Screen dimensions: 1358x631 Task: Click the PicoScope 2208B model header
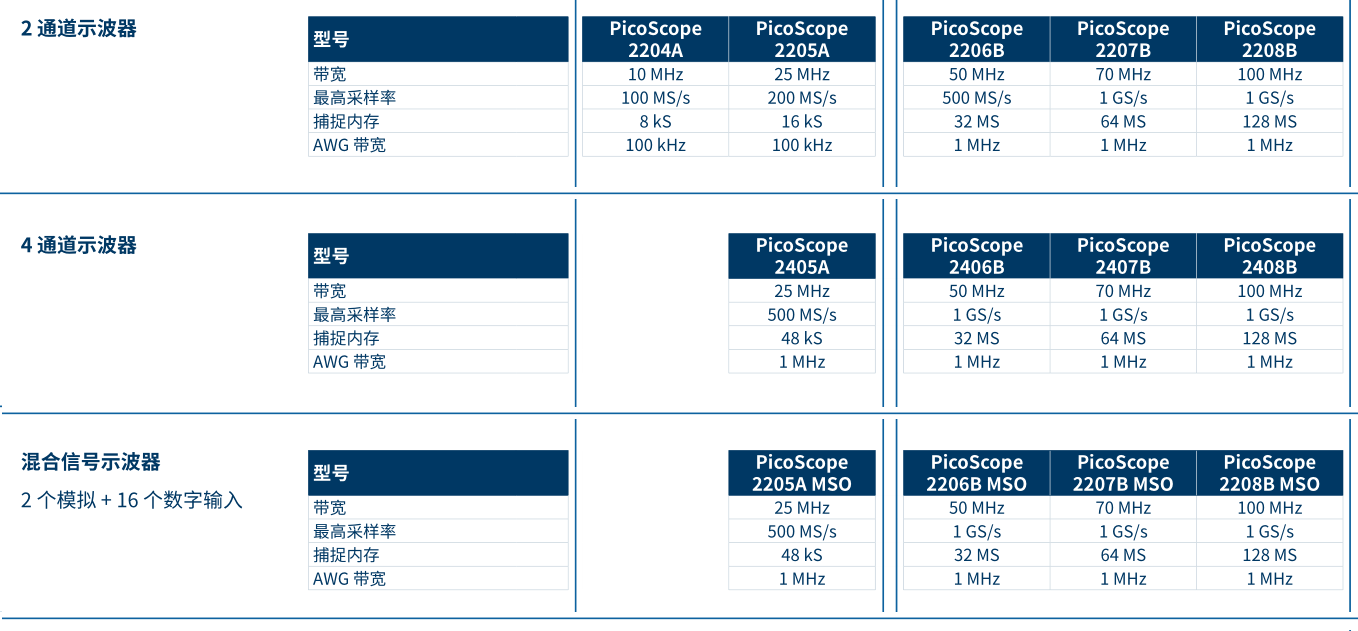(1269, 39)
